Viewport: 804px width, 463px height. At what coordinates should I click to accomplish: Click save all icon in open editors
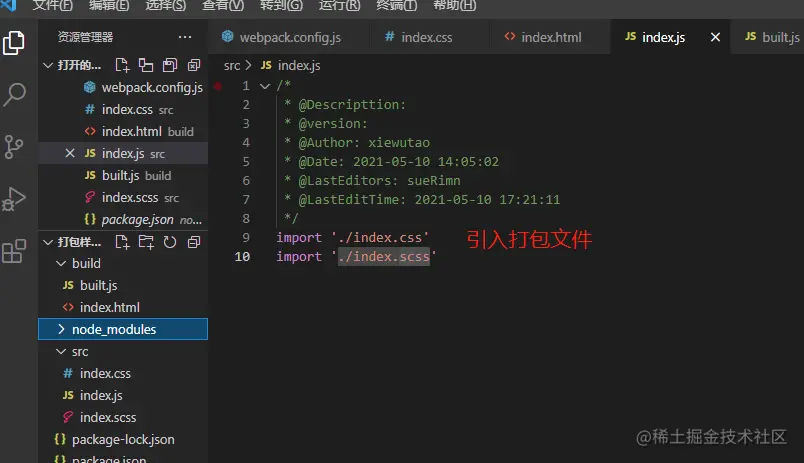[170, 65]
